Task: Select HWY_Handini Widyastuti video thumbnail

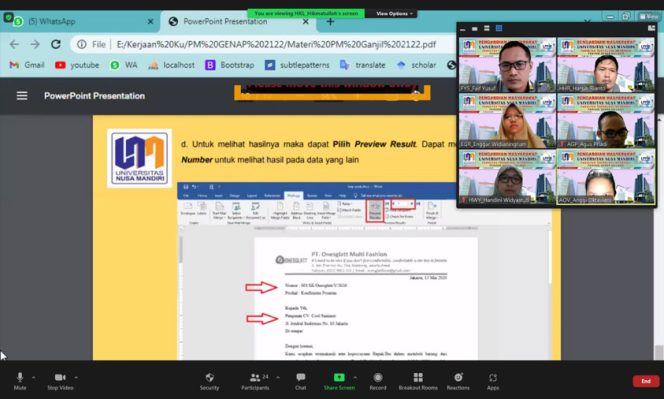Action: click(x=507, y=177)
